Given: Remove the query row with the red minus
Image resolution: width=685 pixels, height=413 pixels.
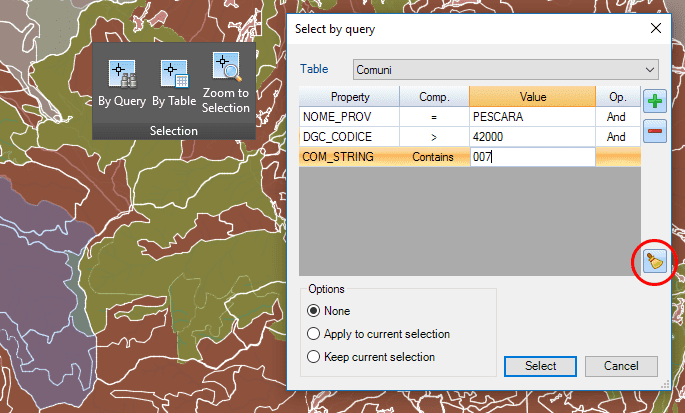Looking at the screenshot, I should 654,131.
